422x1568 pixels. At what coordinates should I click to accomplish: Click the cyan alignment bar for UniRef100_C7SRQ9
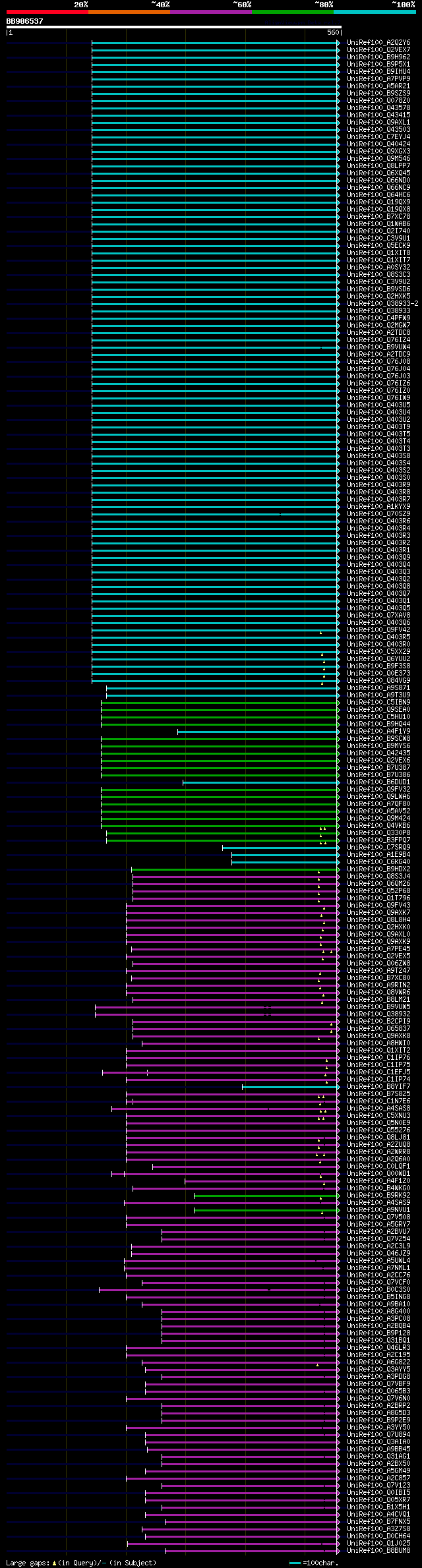pos(281,847)
